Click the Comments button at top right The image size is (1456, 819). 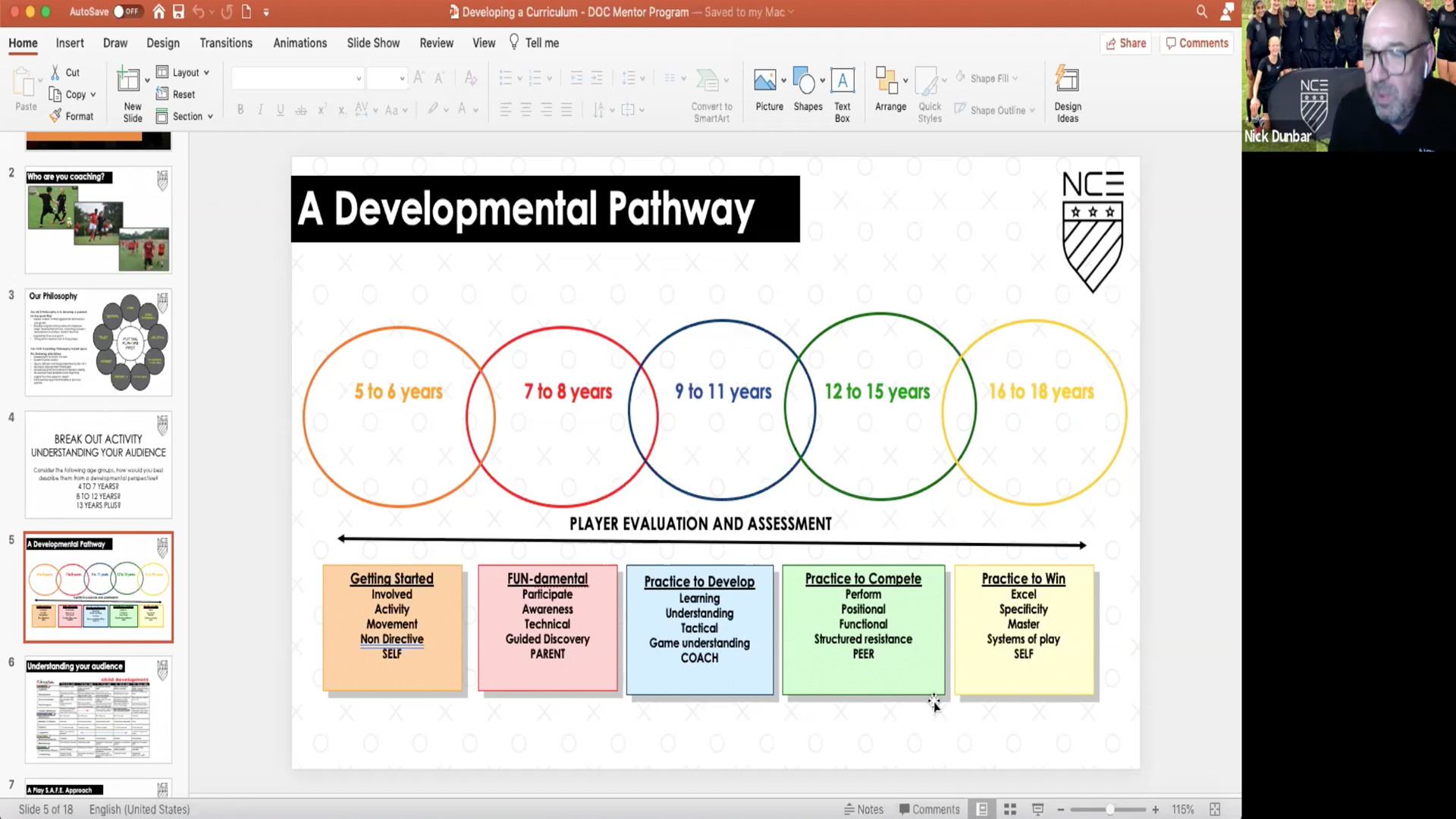1197,43
